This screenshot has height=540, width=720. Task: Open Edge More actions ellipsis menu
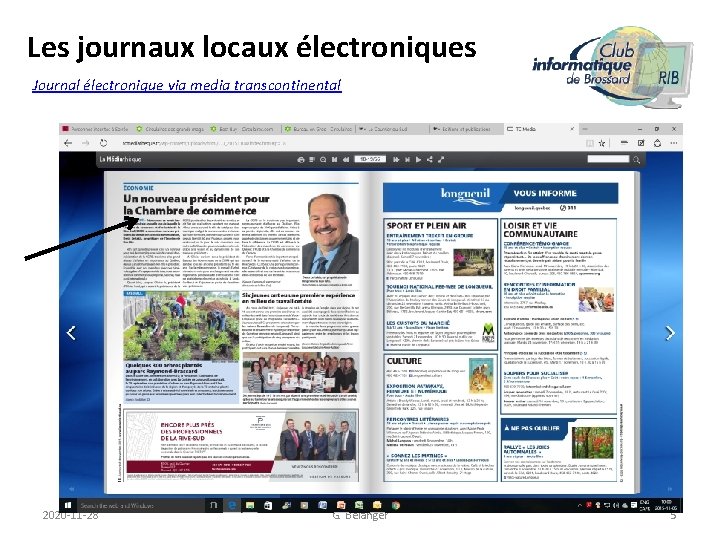pos(674,143)
